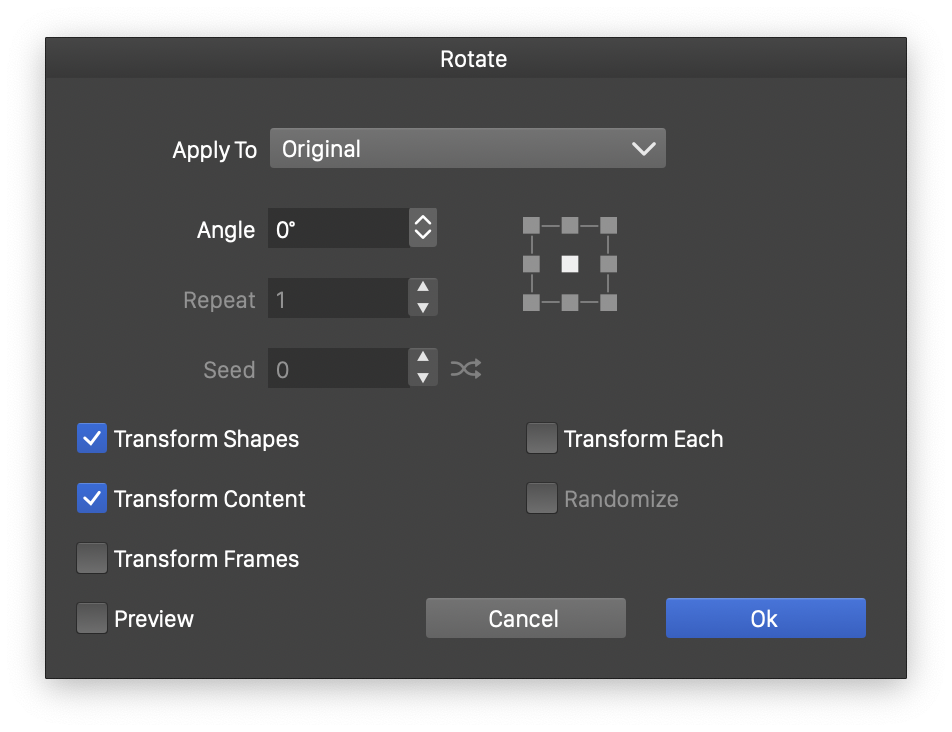This screenshot has height=732, width=952.
Task: Select the bottom-left rotation anchor point
Action: click(531, 302)
